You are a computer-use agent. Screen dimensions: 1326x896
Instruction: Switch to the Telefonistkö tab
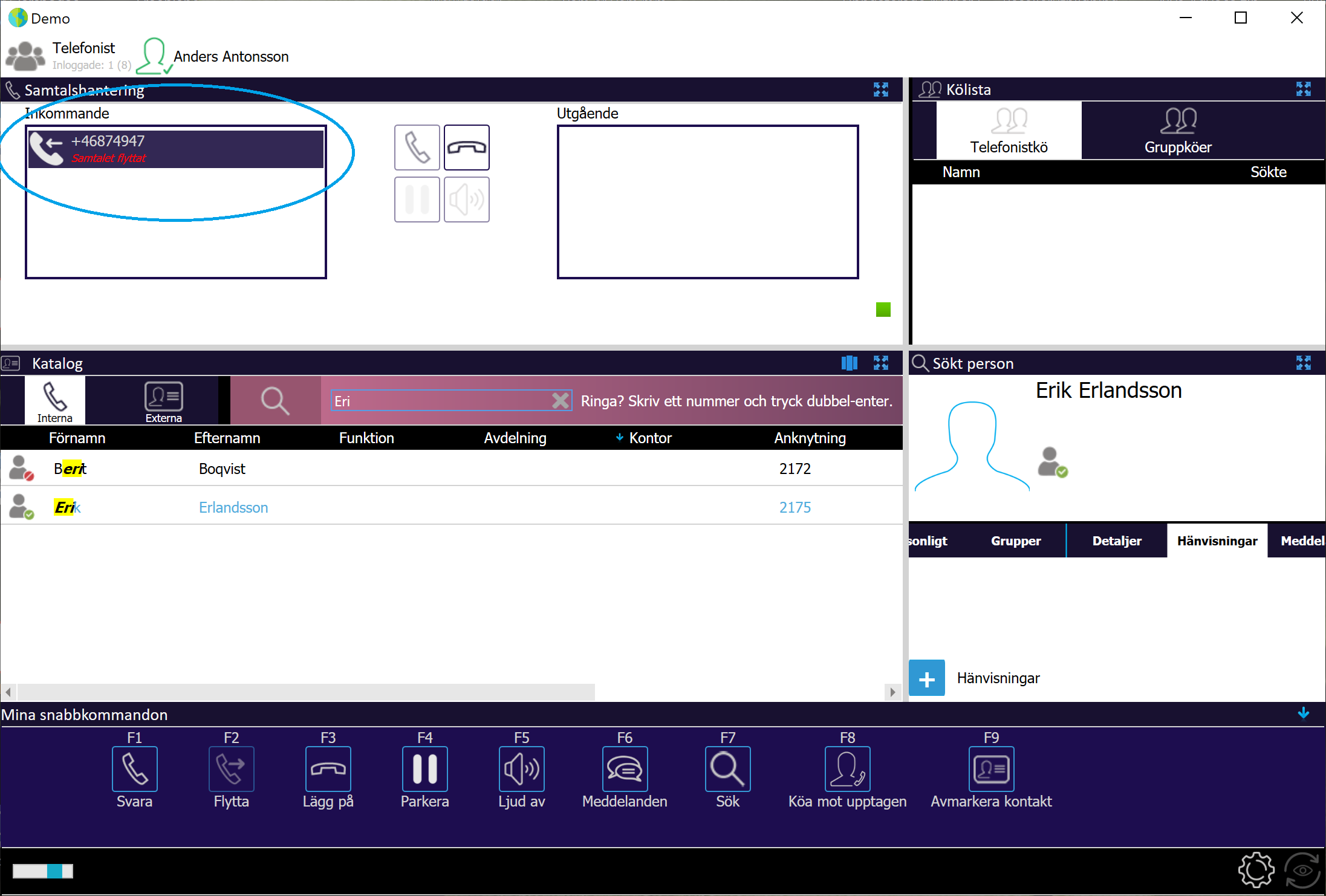pos(1009,131)
